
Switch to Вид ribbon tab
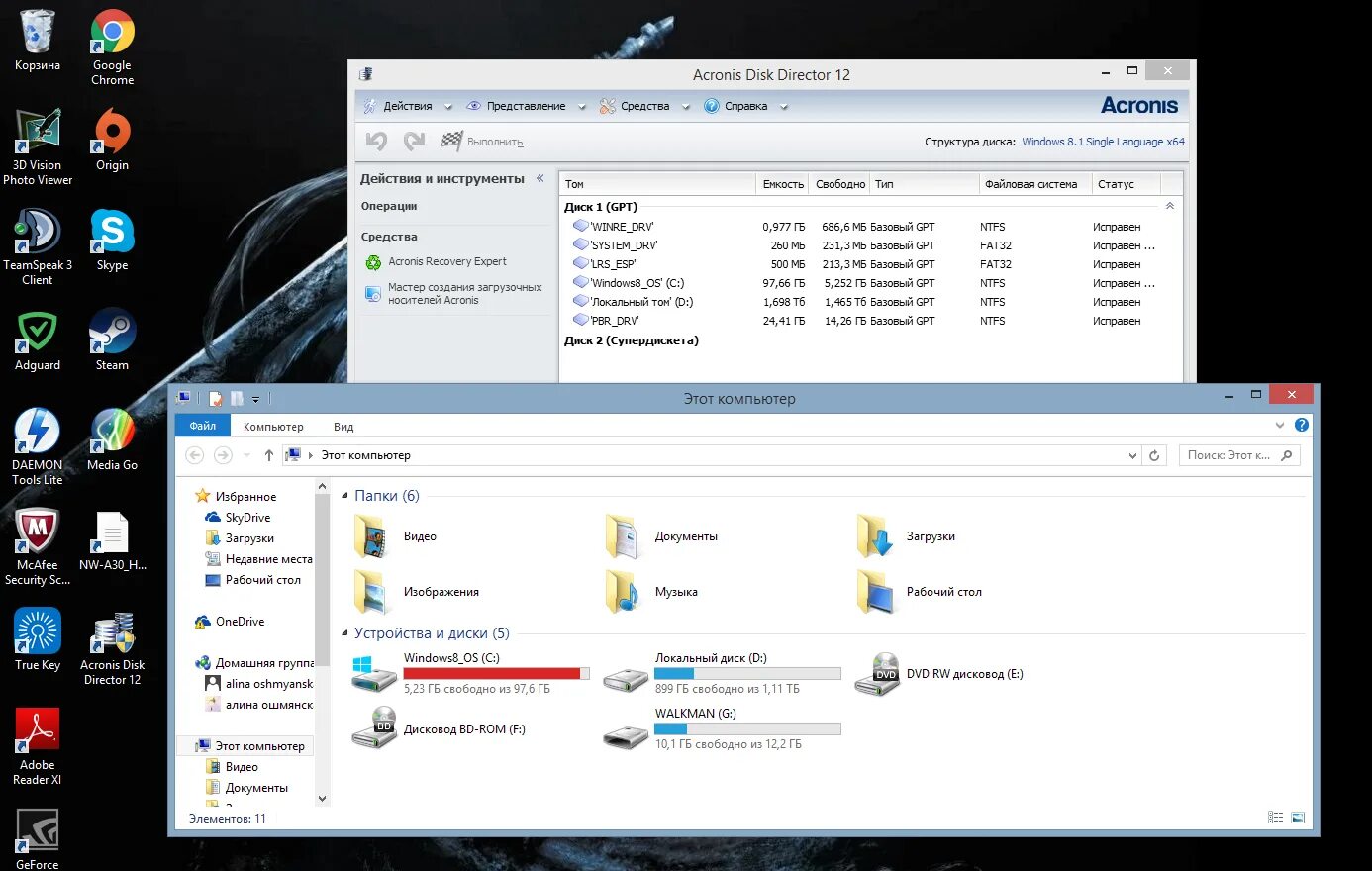(343, 427)
